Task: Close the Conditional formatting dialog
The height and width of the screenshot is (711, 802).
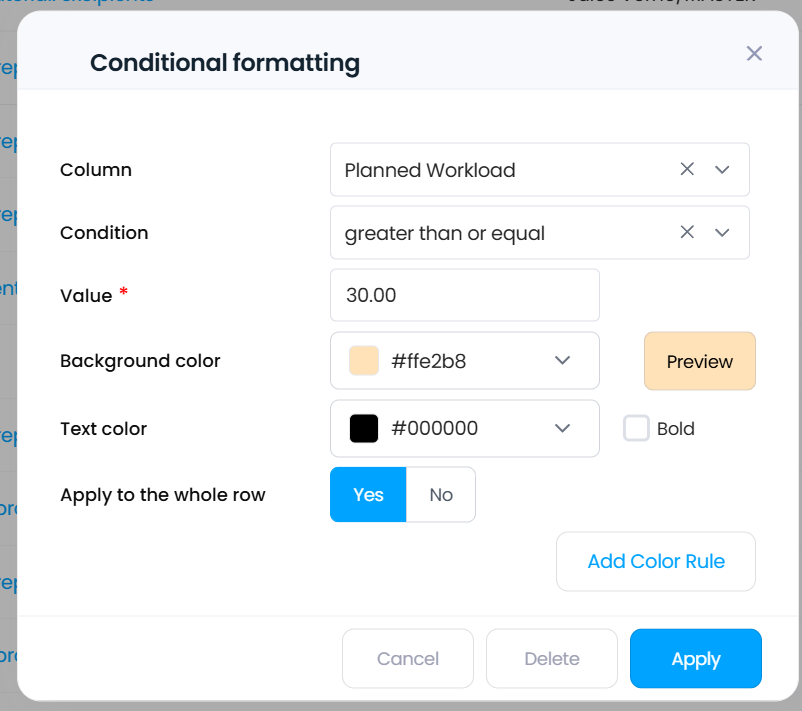Action: tap(754, 53)
